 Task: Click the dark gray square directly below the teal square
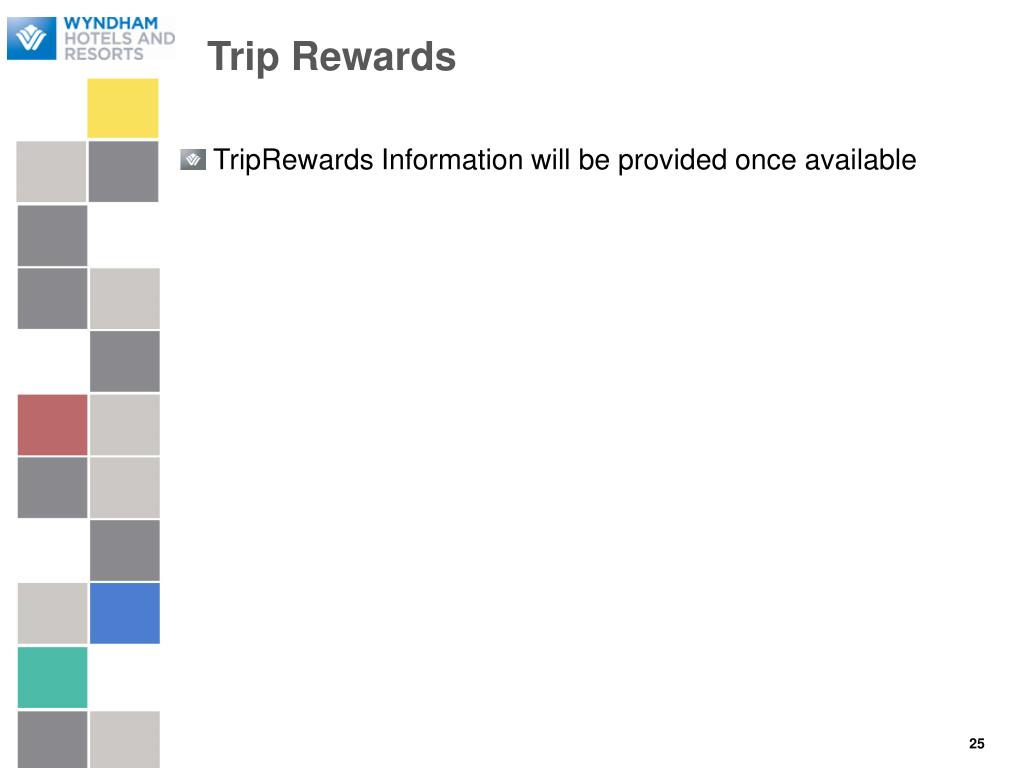[52, 739]
